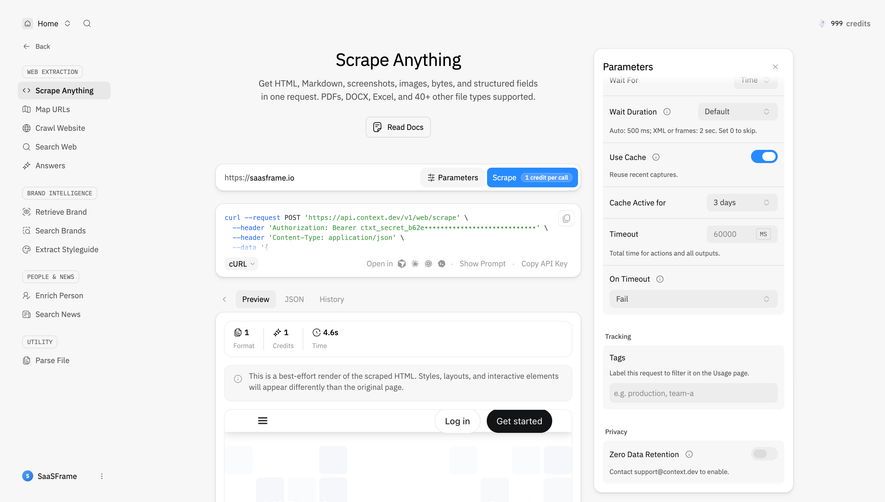Open Cache Active for 3 days dropdown
Image resolution: width=885 pixels, height=502 pixels.
(x=742, y=202)
